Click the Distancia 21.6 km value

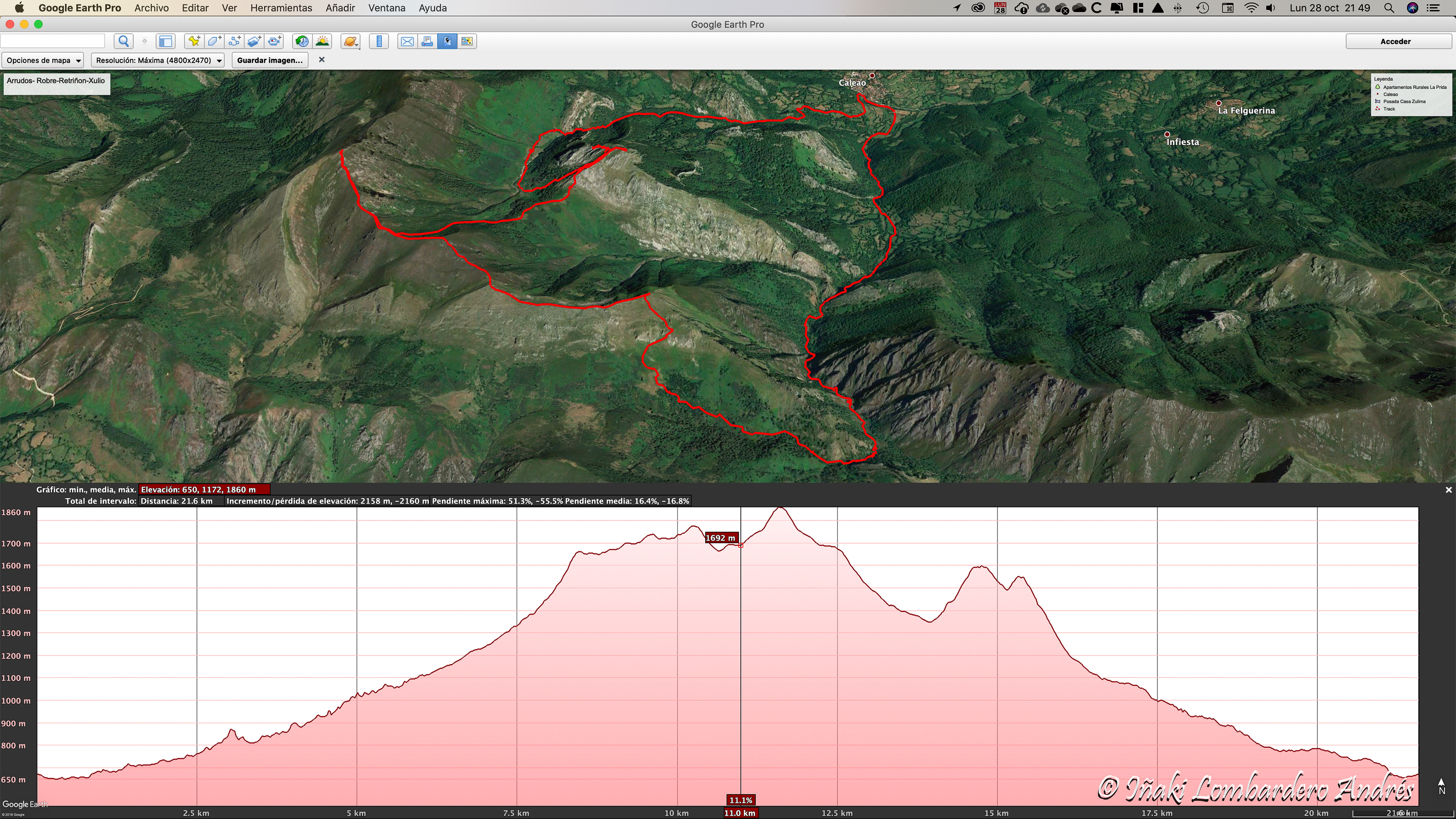pos(176,501)
